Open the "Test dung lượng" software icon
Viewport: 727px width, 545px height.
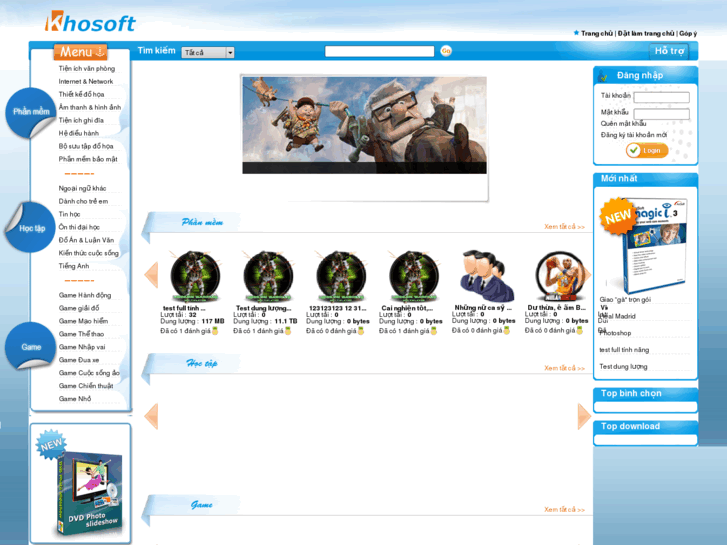(x=268, y=277)
